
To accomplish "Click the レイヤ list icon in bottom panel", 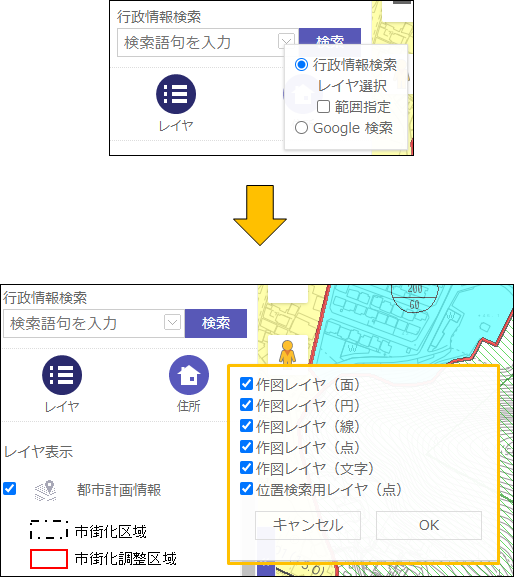I will click(62, 375).
